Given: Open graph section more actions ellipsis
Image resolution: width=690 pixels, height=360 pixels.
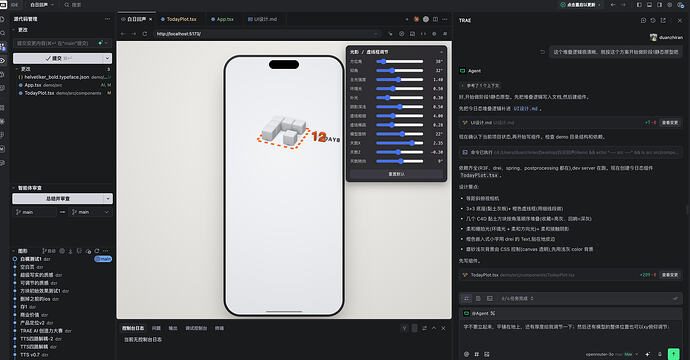Looking at the screenshot, I should pos(106,251).
